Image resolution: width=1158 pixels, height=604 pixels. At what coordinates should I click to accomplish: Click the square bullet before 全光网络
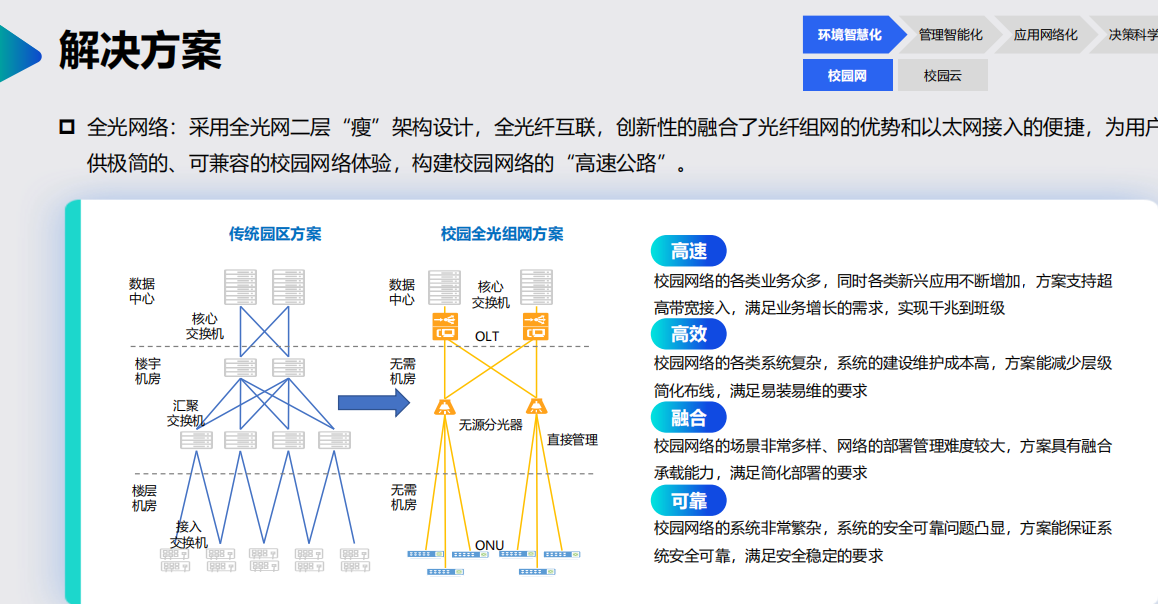click(66, 127)
